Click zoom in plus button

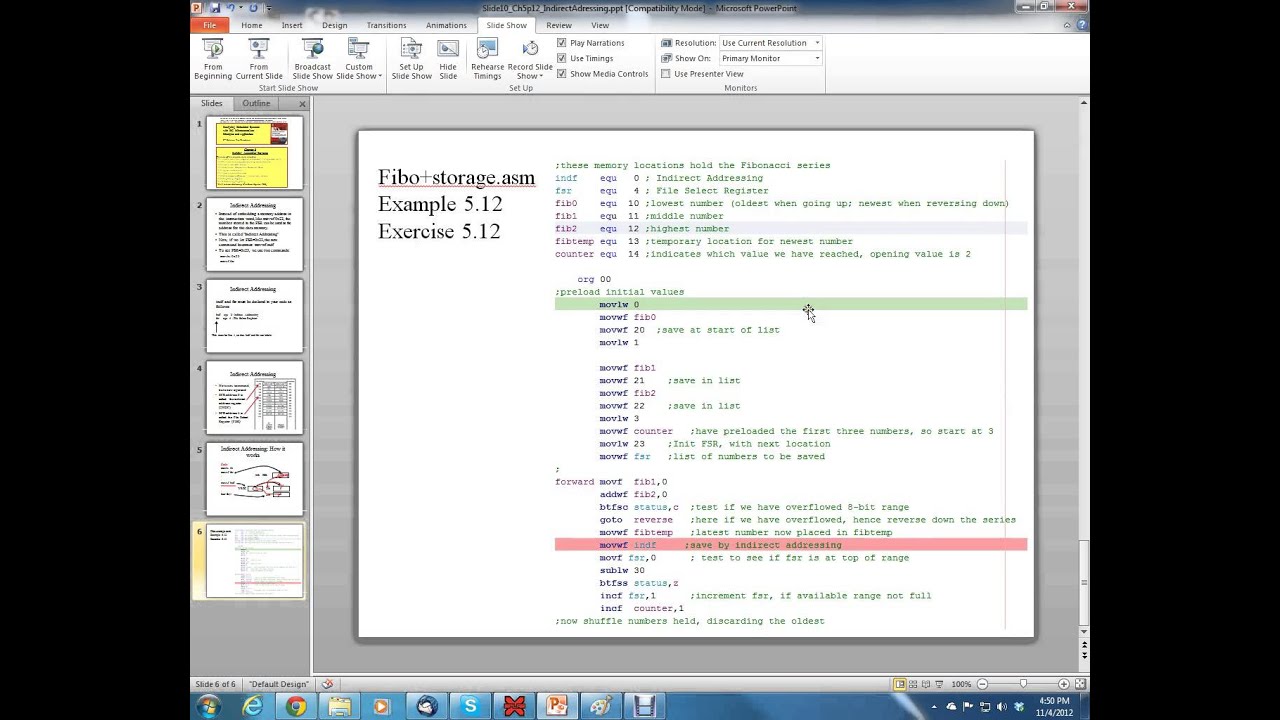(1066, 684)
